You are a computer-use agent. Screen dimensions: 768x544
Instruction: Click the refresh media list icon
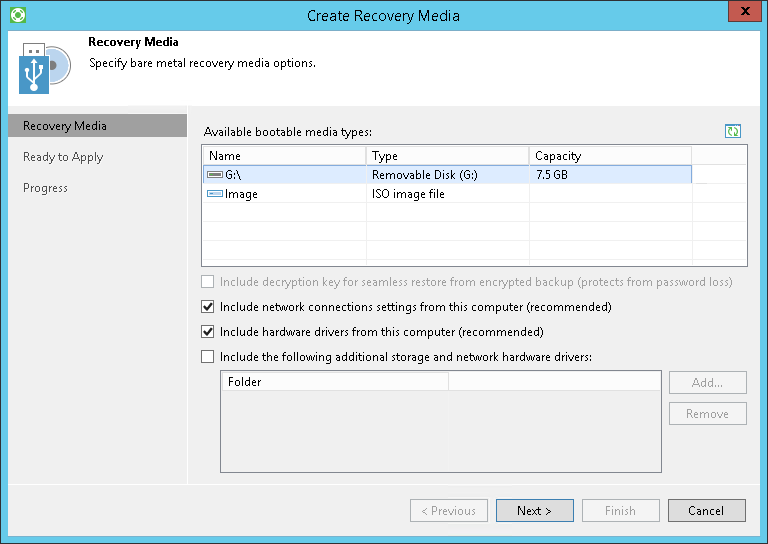point(733,131)
